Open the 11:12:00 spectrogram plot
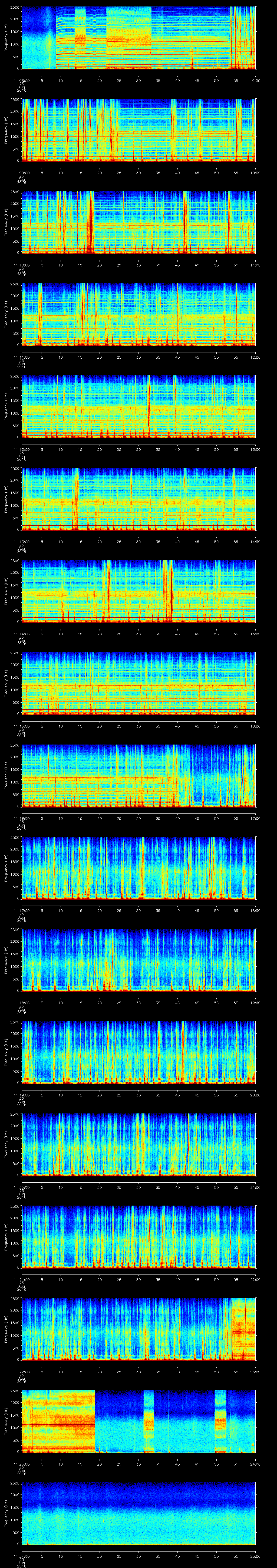277x1568 pixels. coord(138,407)
